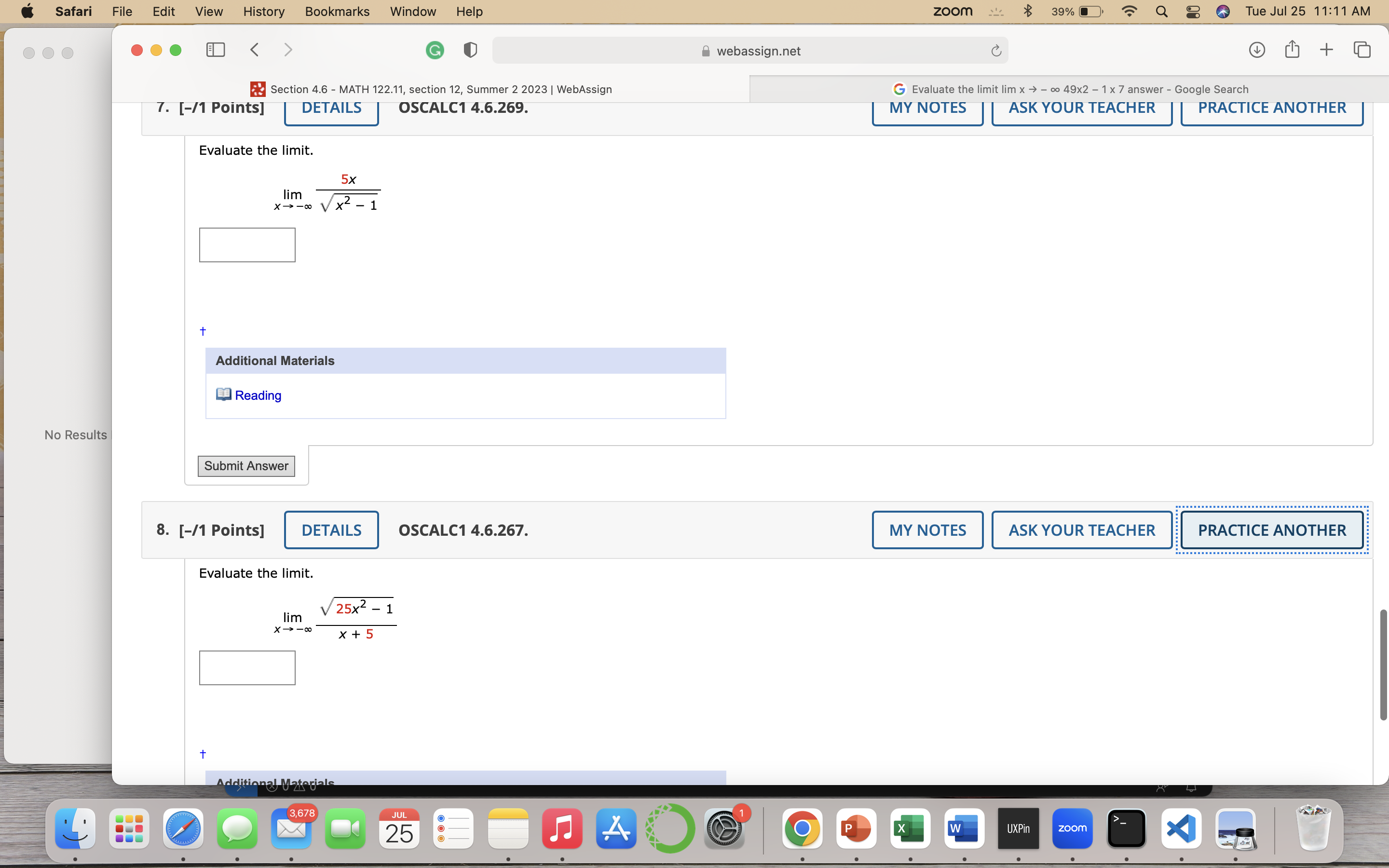Click the Grammarly extension icon
The height and width of the screenshot is (868, 1389).
point(435,51)
